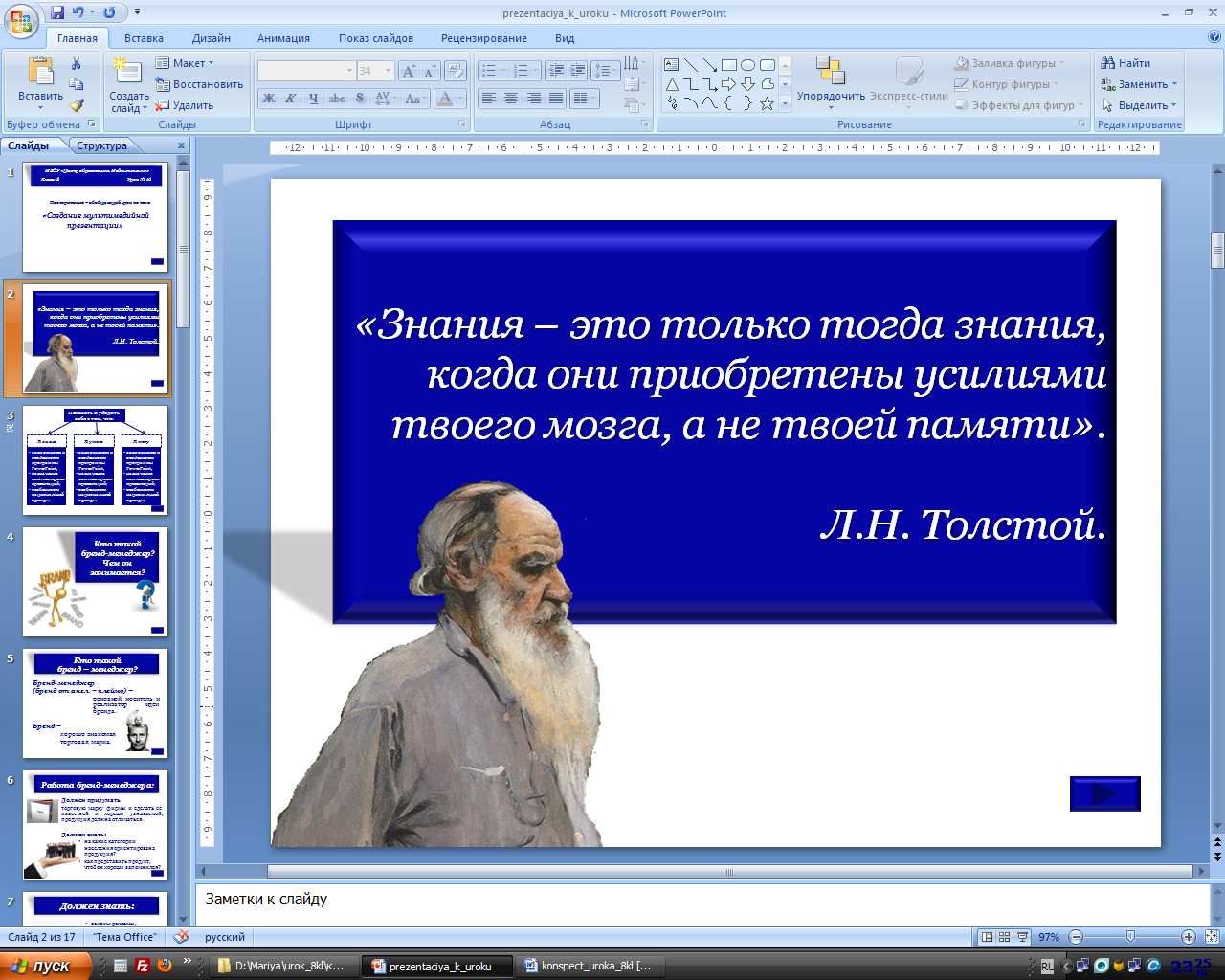This screenshot has width=1225, height=980.
Task: Select the rectangle shape
Action: point(729,65)
